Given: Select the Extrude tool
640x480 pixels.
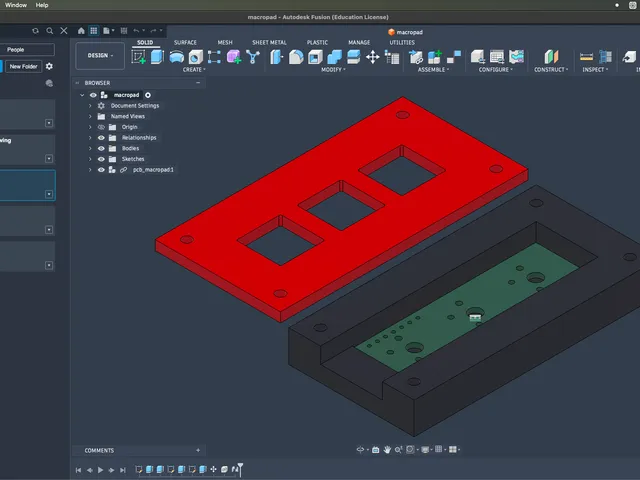Looking at the screenshot, I should point(157,57).
